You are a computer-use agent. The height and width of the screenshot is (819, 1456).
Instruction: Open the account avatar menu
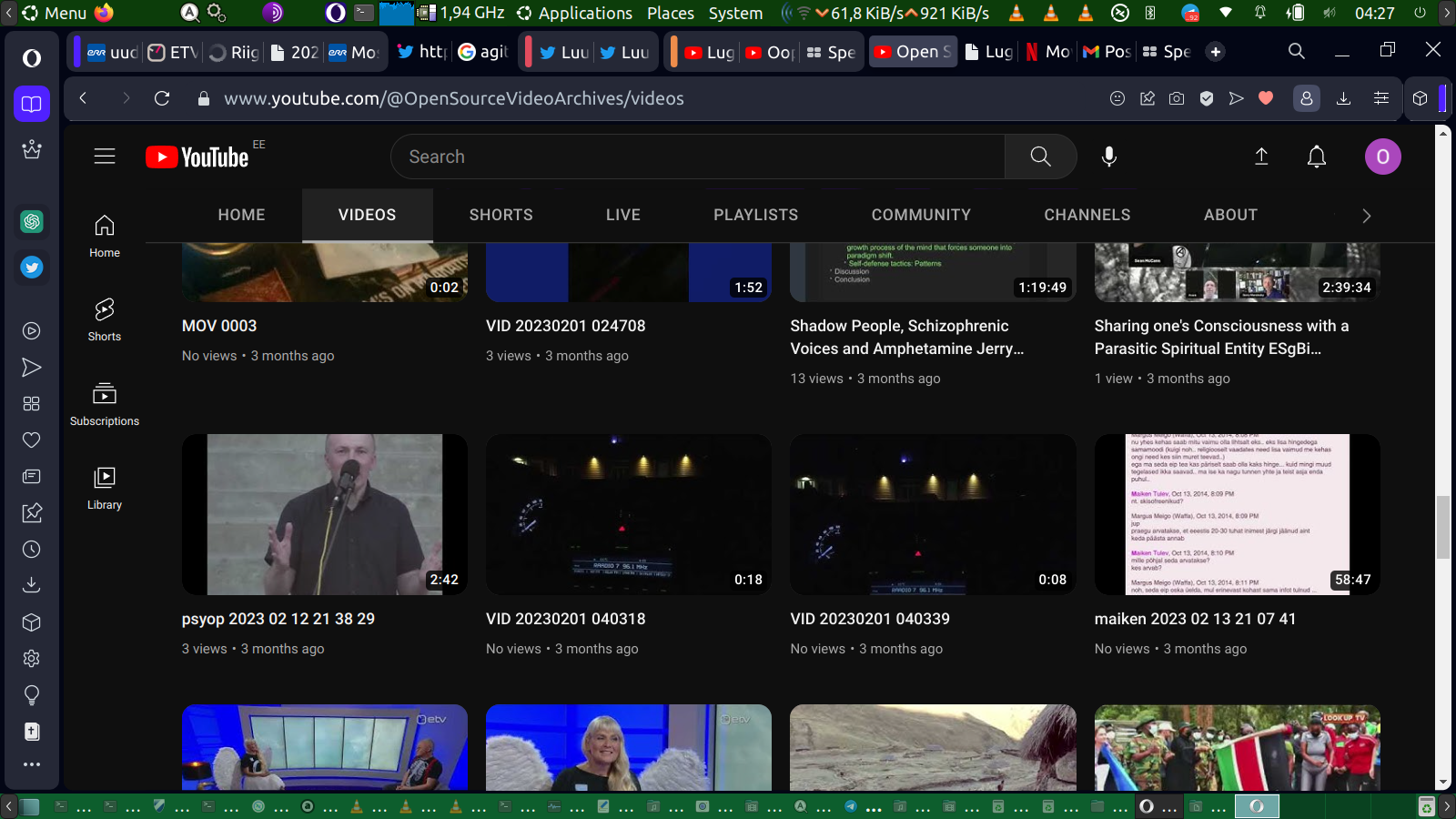click(1382, 157)
